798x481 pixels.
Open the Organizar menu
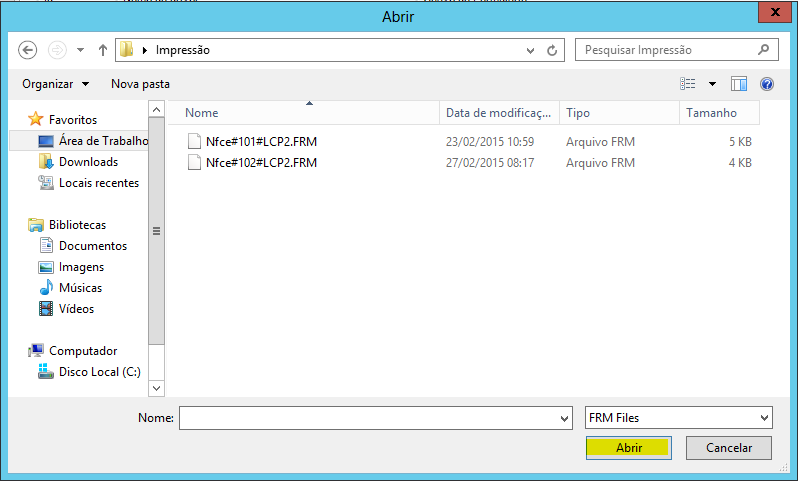coord(55,84)
